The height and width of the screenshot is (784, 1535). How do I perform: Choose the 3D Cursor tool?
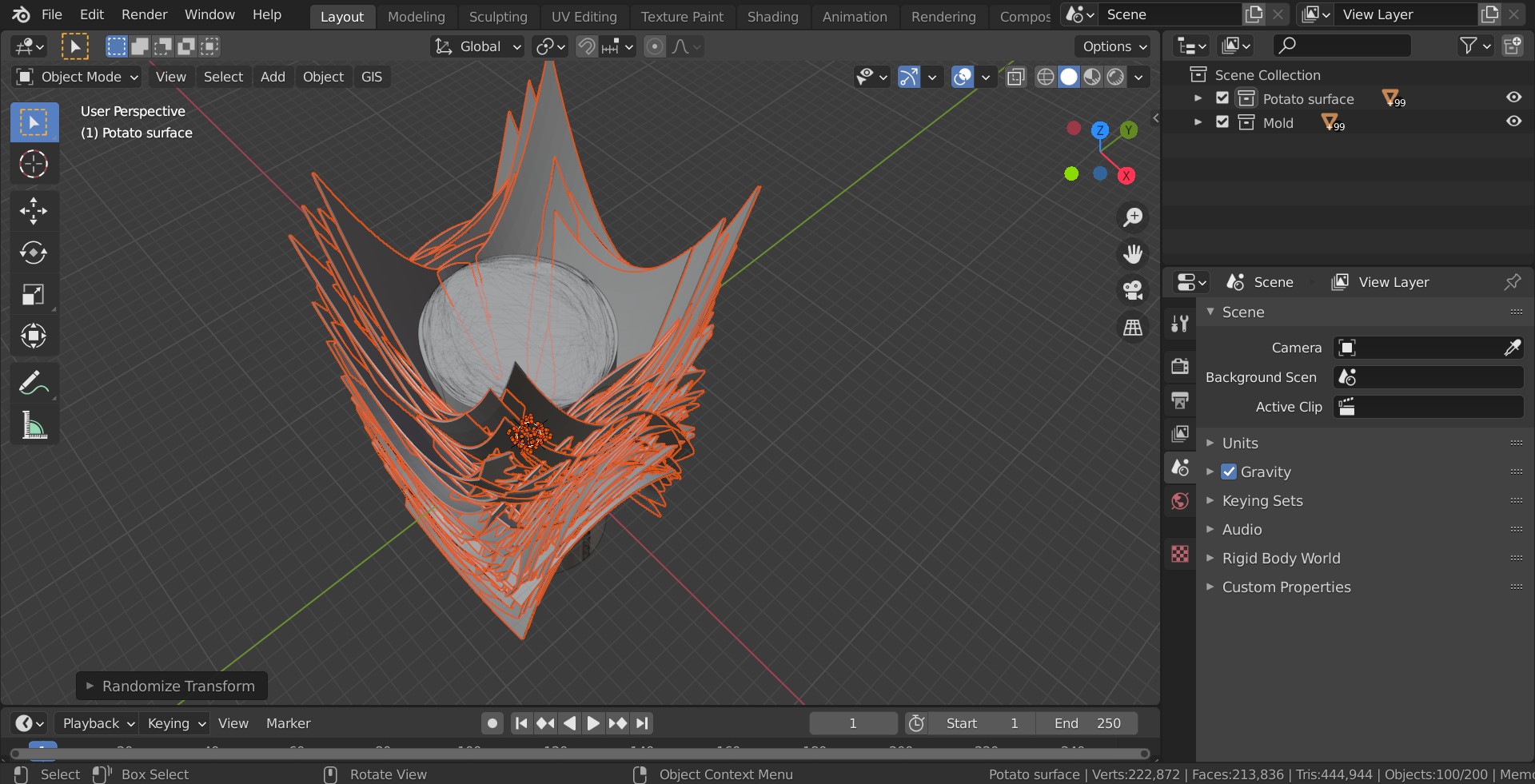coord(33,165)
